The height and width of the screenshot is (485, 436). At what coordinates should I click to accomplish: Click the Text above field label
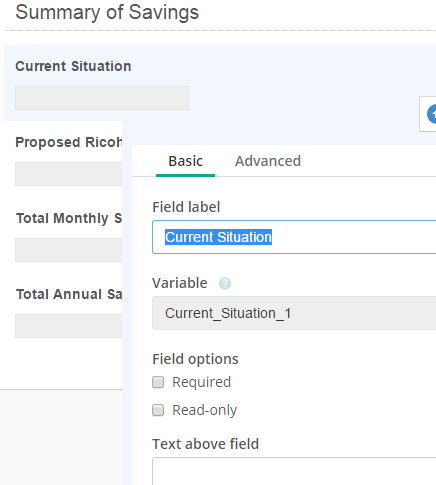click(x=205, y=444)
